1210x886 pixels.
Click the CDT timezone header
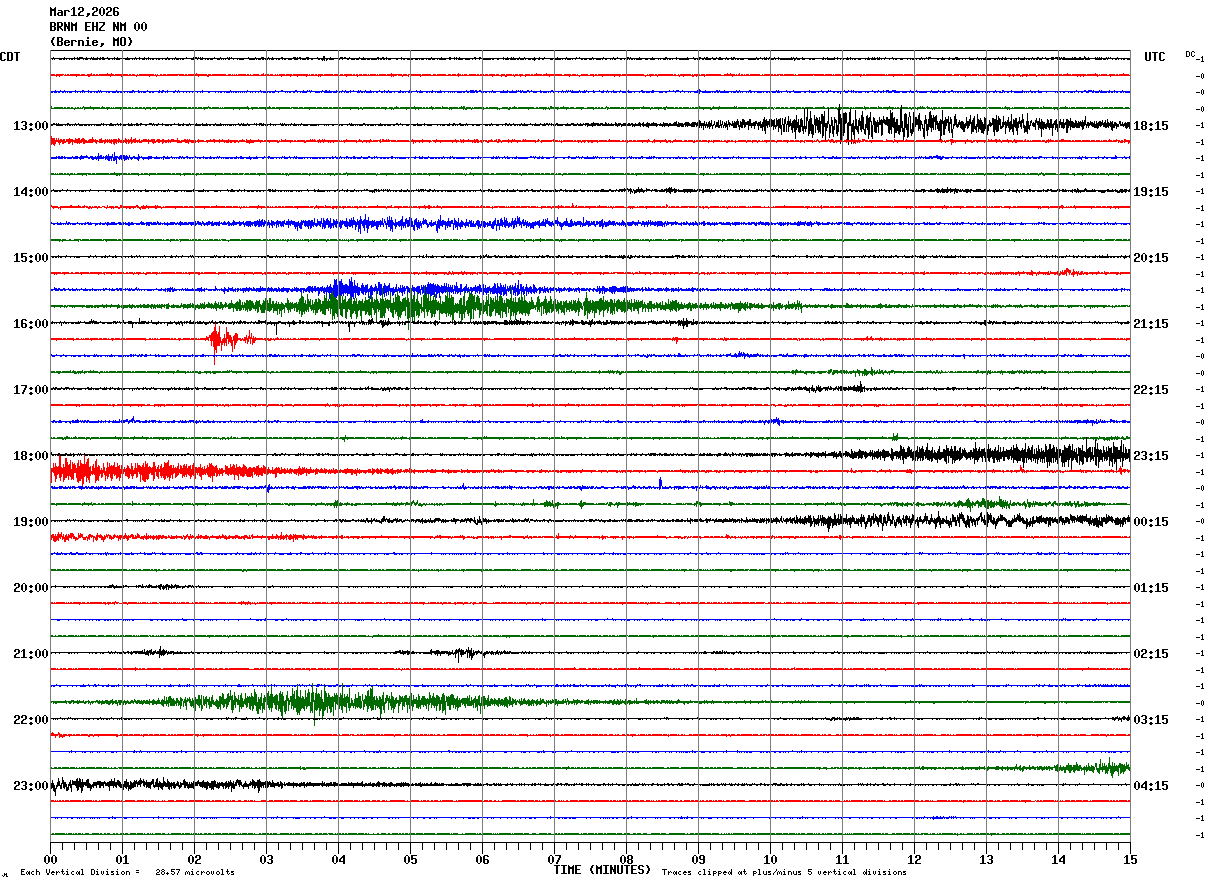click(x=10, y=57)
